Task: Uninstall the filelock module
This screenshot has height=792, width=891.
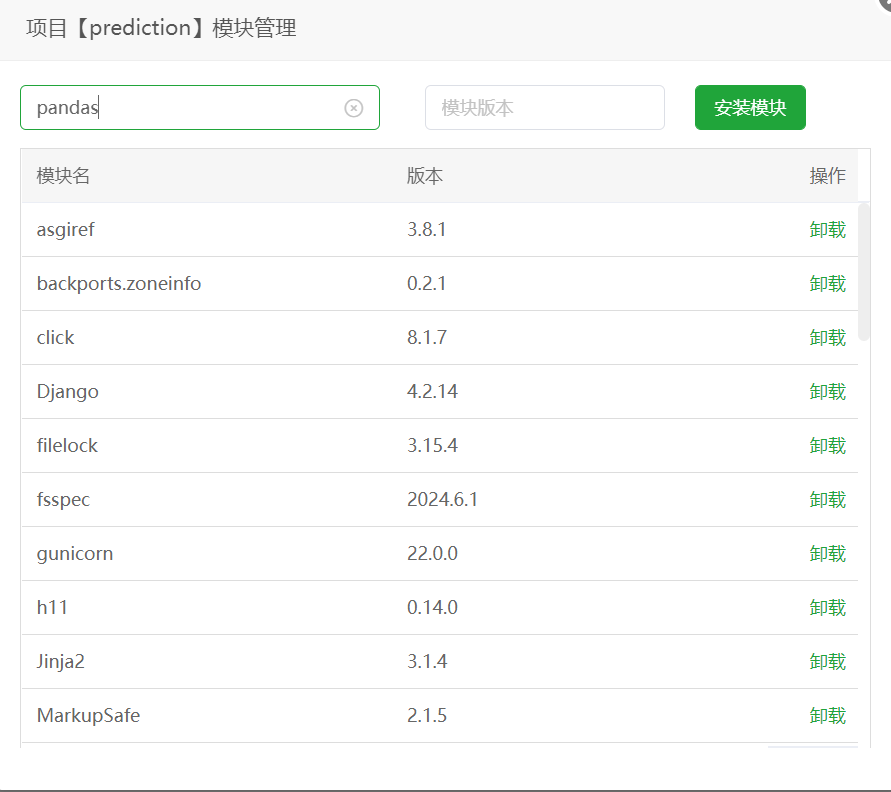Action: 827,445
